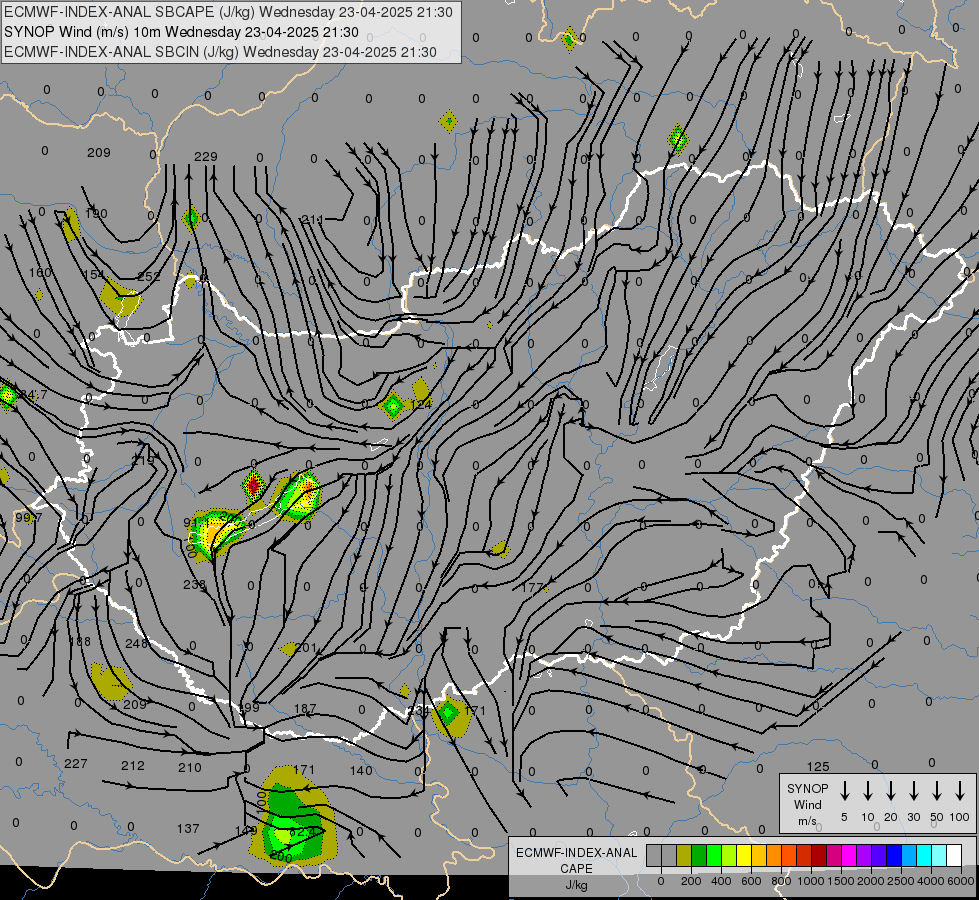Click the map value 140
This screenshot has width=979, height=900.
(x=361, y=770)
